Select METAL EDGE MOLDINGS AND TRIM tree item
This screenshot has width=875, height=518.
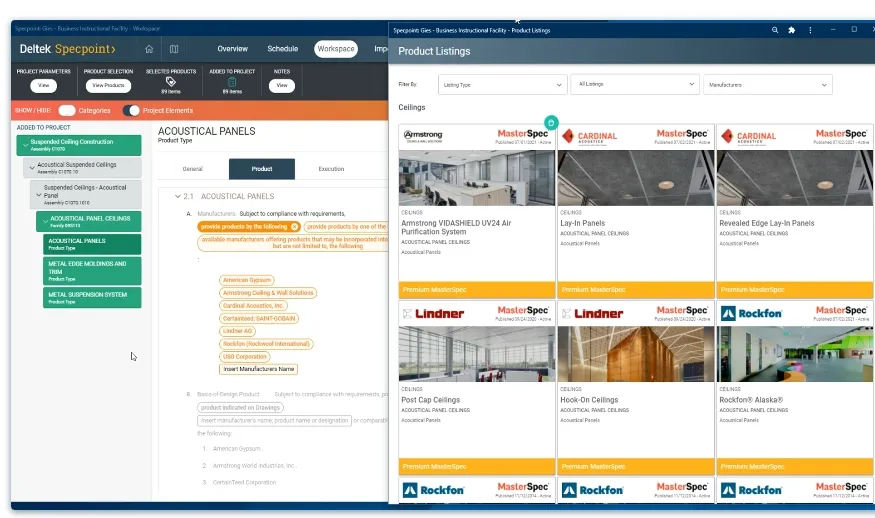[x=92, y=271]
